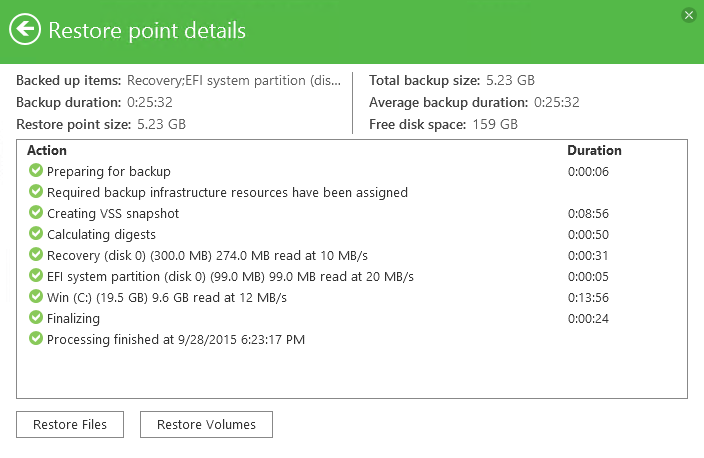Click the Creating VSS snapshot checkmark icon

(36, 212)
